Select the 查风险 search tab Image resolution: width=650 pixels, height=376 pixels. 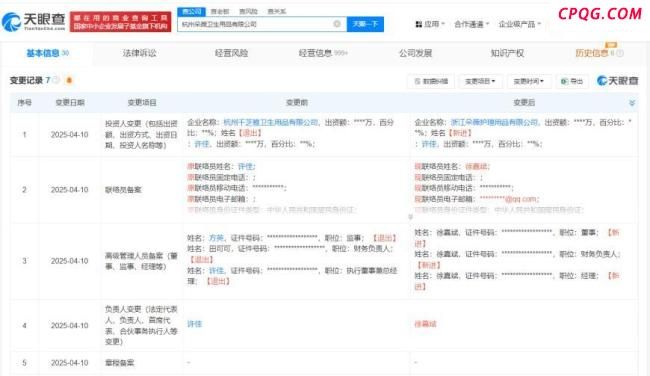pos(248,12)
